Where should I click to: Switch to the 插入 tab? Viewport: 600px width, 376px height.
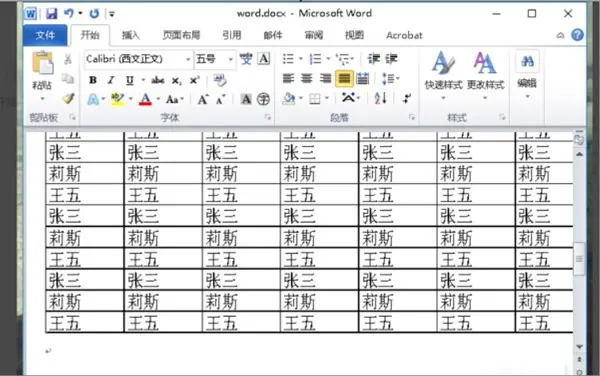tap(130, 35)
